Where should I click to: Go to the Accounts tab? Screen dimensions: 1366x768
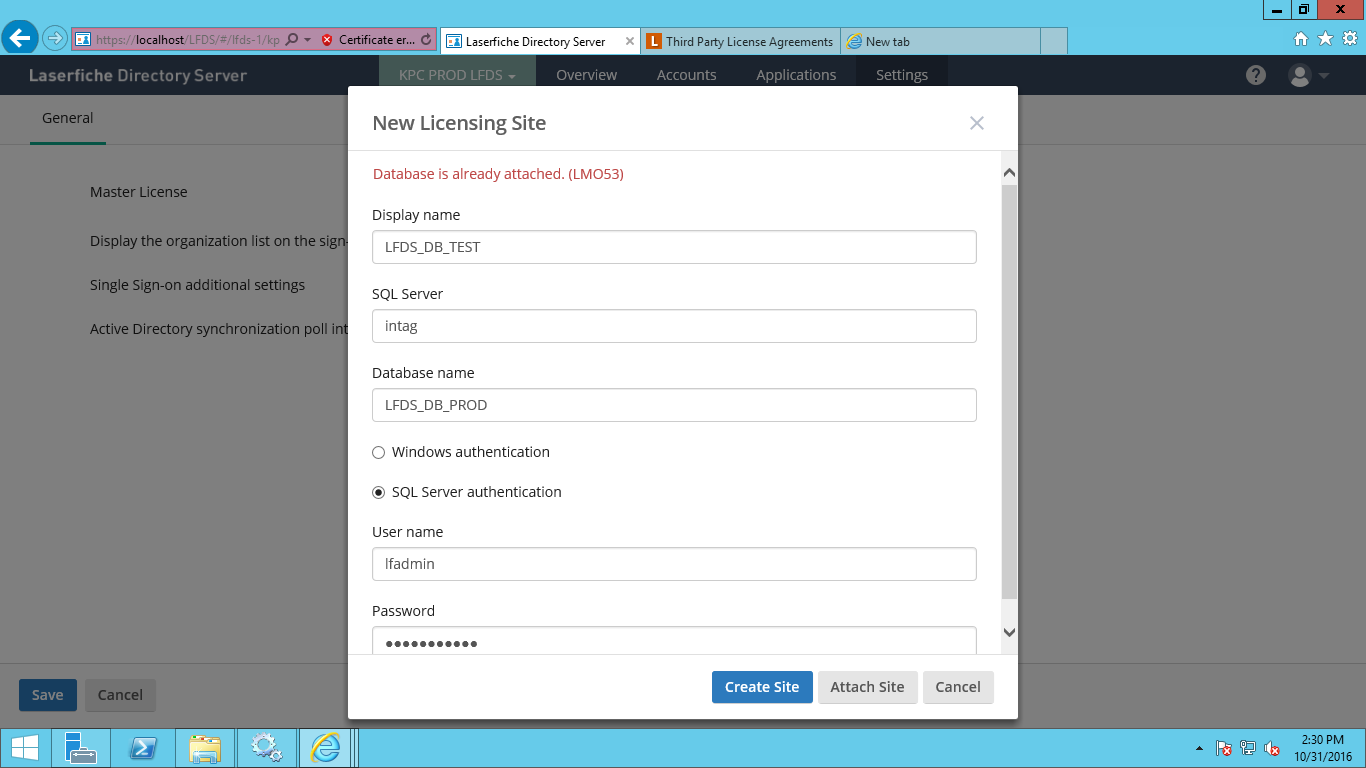pos(686,75)
